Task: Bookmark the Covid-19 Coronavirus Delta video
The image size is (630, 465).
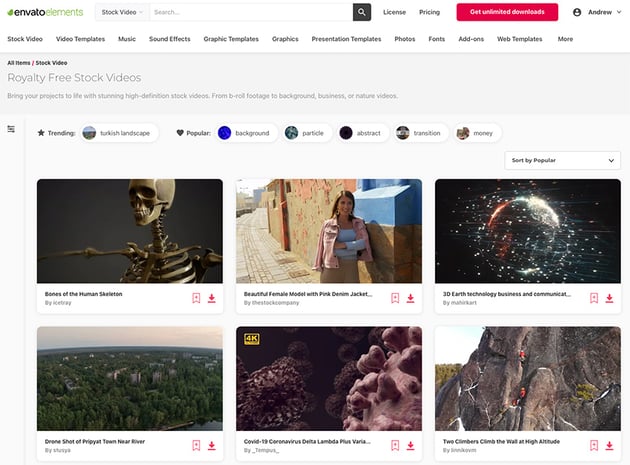Action: (x=395, y=445)
